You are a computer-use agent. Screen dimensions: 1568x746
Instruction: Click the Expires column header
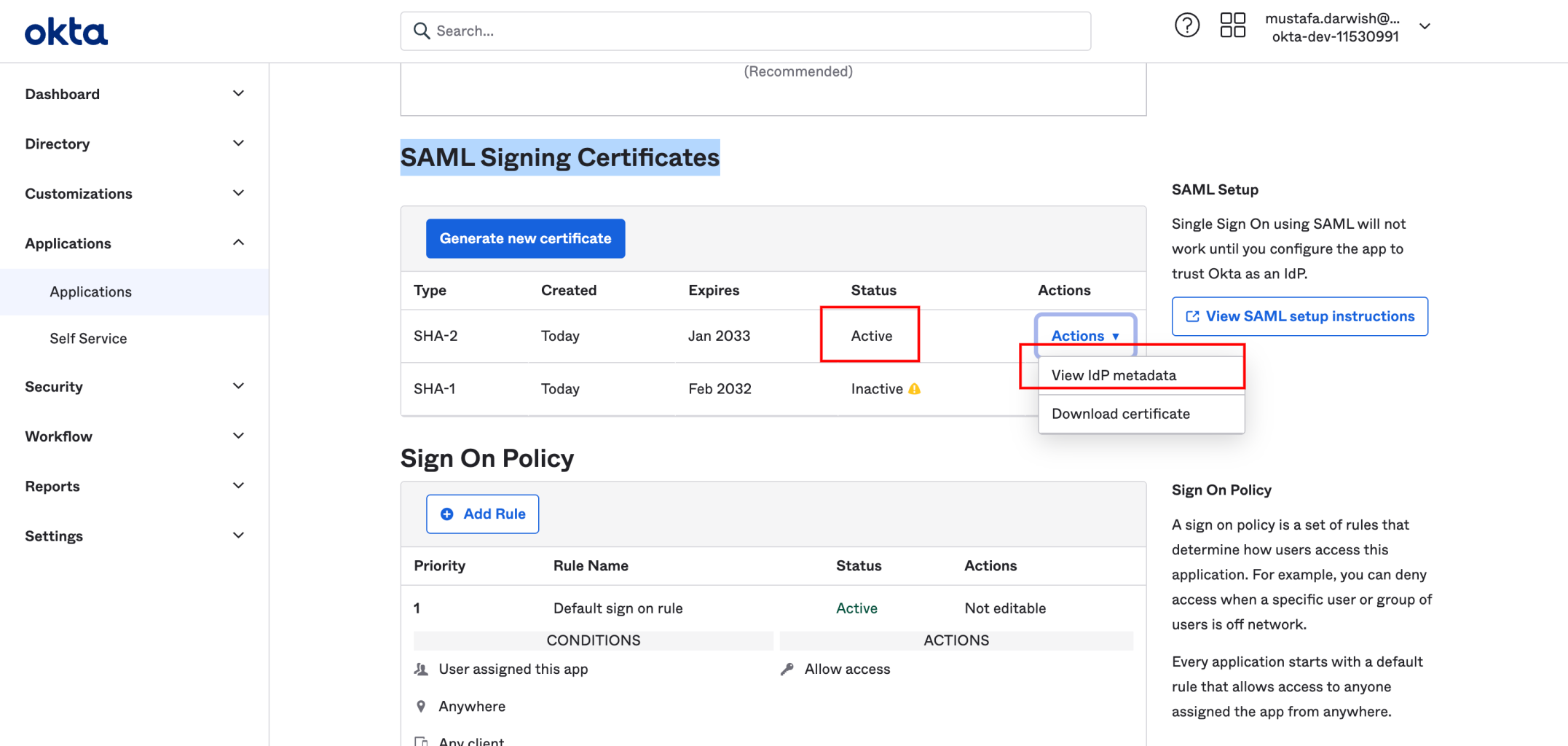tap(714, 290)
